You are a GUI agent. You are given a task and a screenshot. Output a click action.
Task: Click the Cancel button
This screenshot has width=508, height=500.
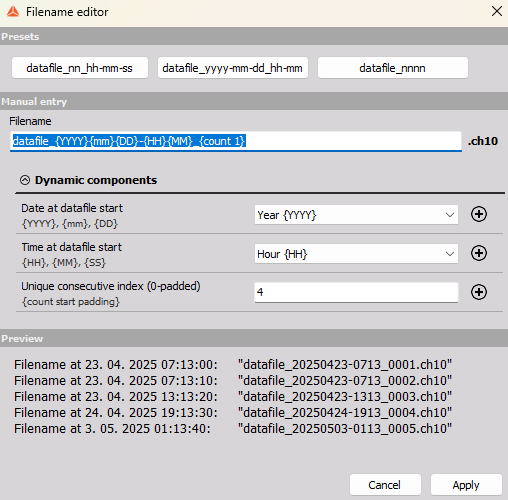[385, 485]
